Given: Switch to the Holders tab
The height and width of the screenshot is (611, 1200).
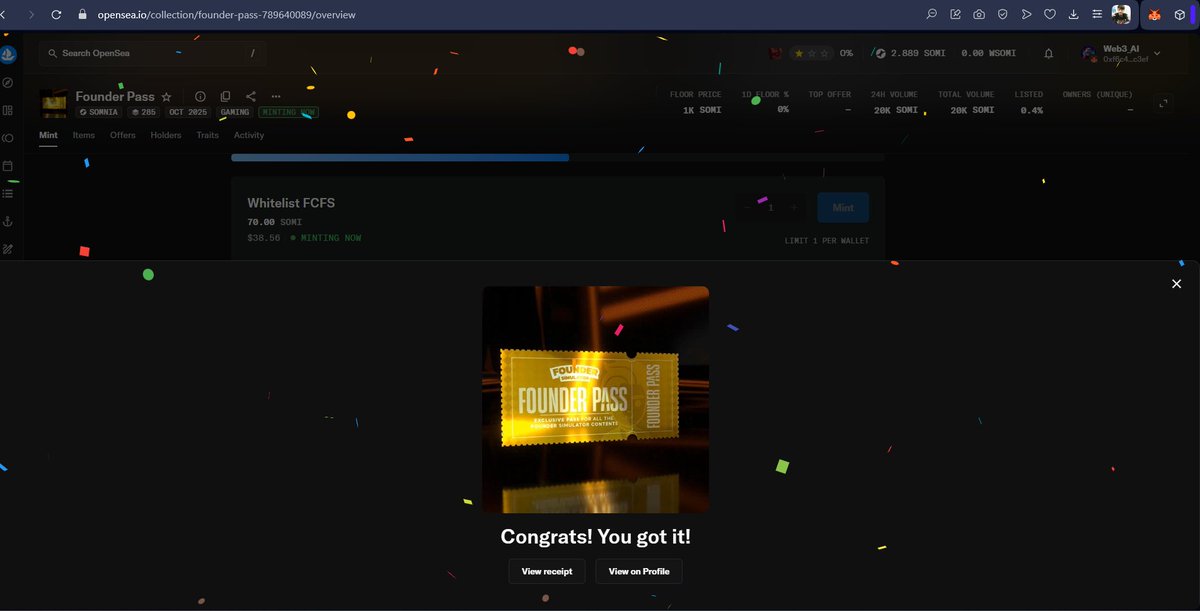Looking at the screenshot, I should [166, 135].
